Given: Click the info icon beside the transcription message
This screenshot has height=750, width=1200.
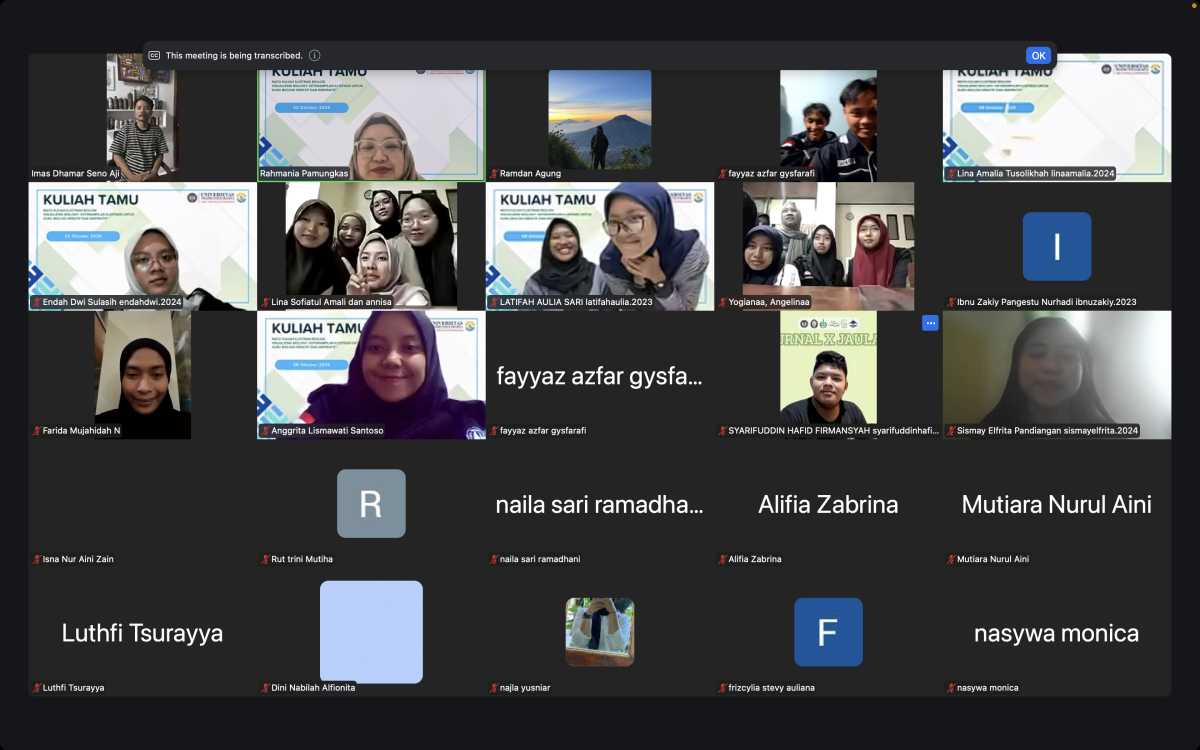Looking at the screenshot, I should pyautogui.click(x=315, y=56).
